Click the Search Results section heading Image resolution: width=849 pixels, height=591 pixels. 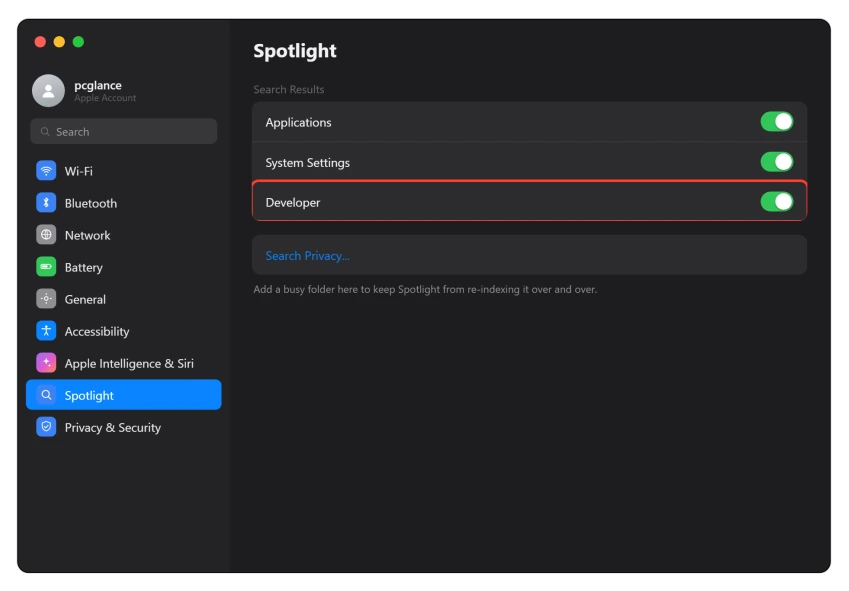(289, 89)
